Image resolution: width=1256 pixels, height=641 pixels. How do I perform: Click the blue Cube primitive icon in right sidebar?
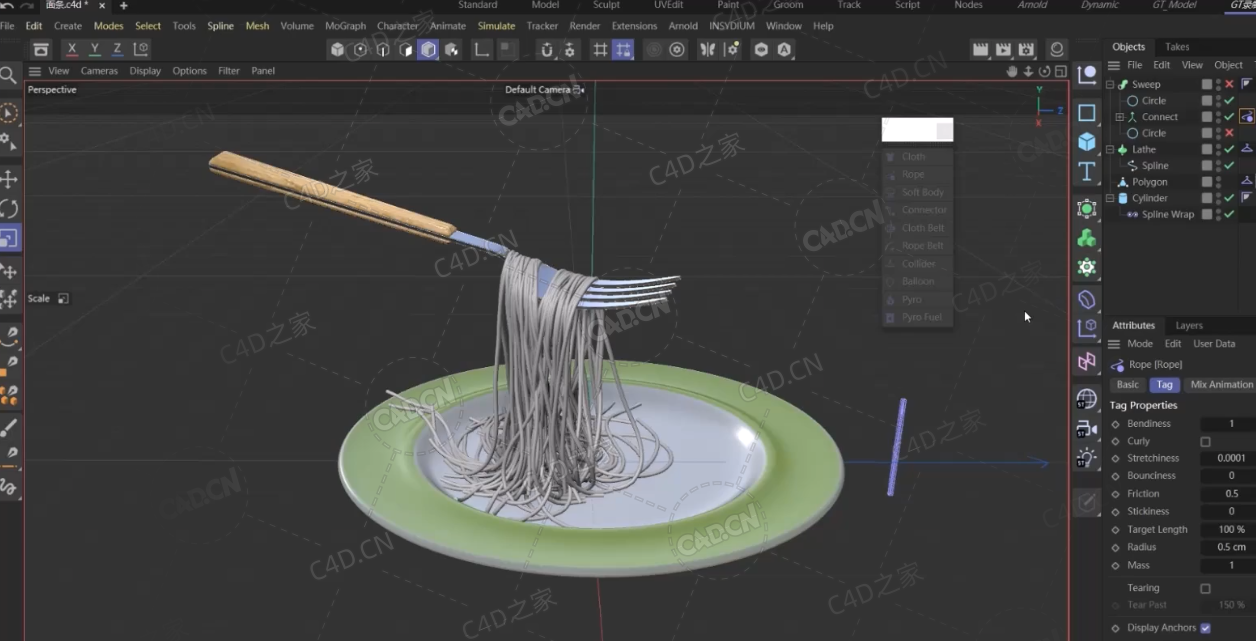pos(1086,138)
